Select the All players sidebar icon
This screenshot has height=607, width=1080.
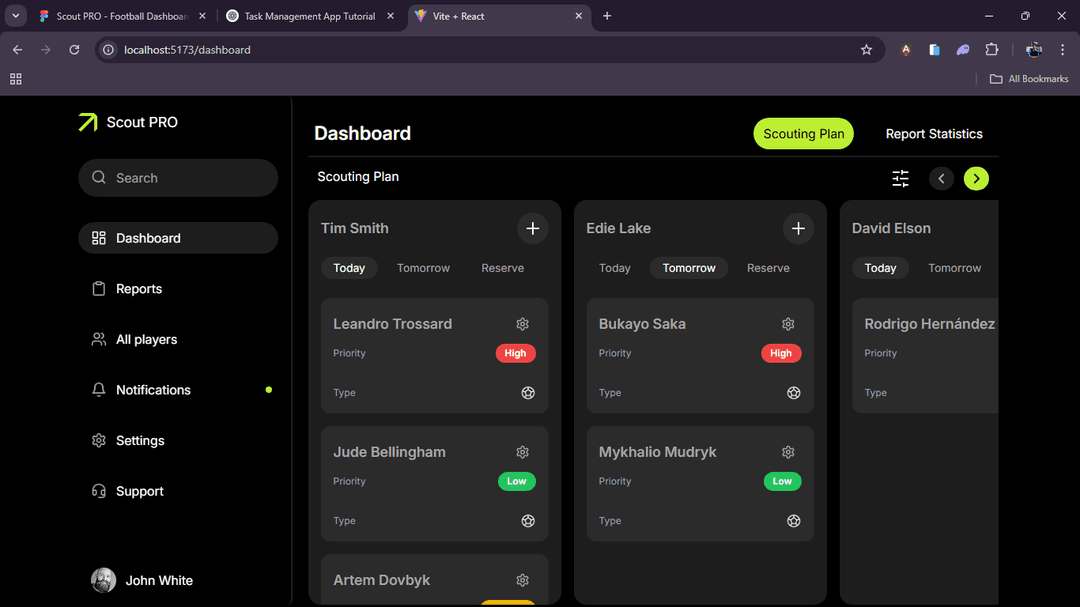tap(98, 339)
